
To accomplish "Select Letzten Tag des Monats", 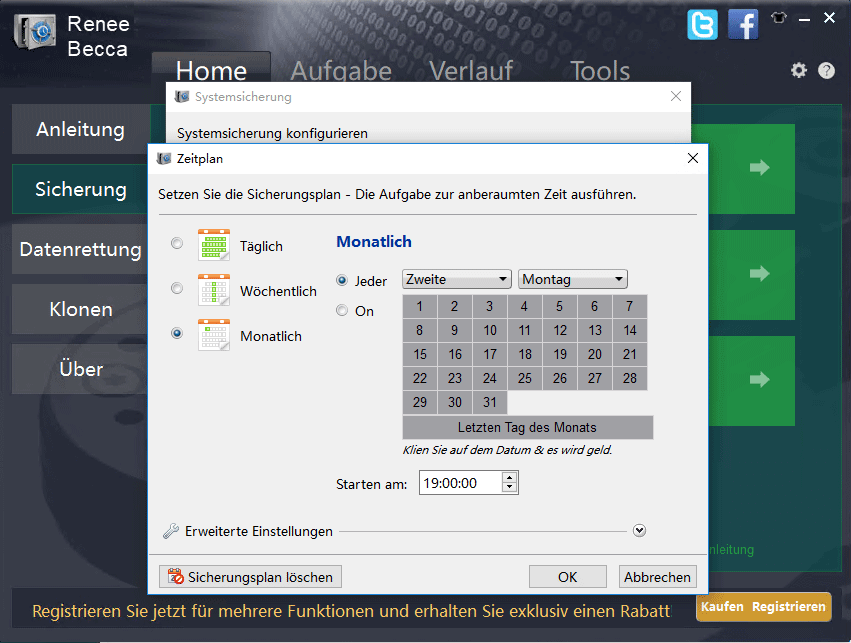I will (x=528, y=428).
